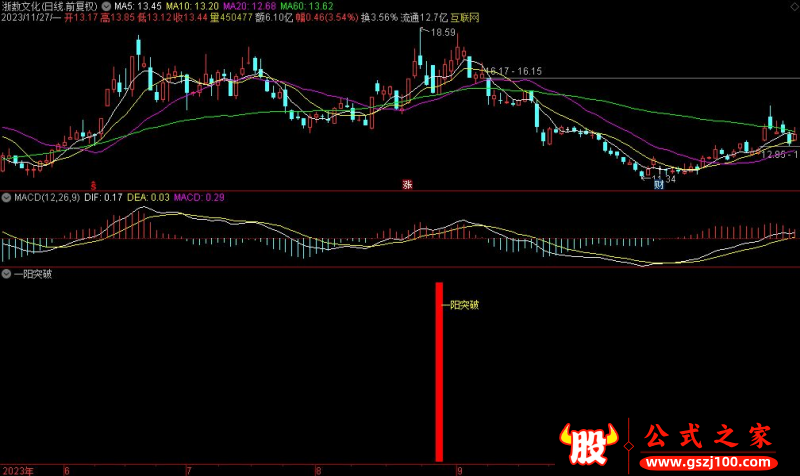
Task: Click the red $ event marker
Action: (94, 185)
